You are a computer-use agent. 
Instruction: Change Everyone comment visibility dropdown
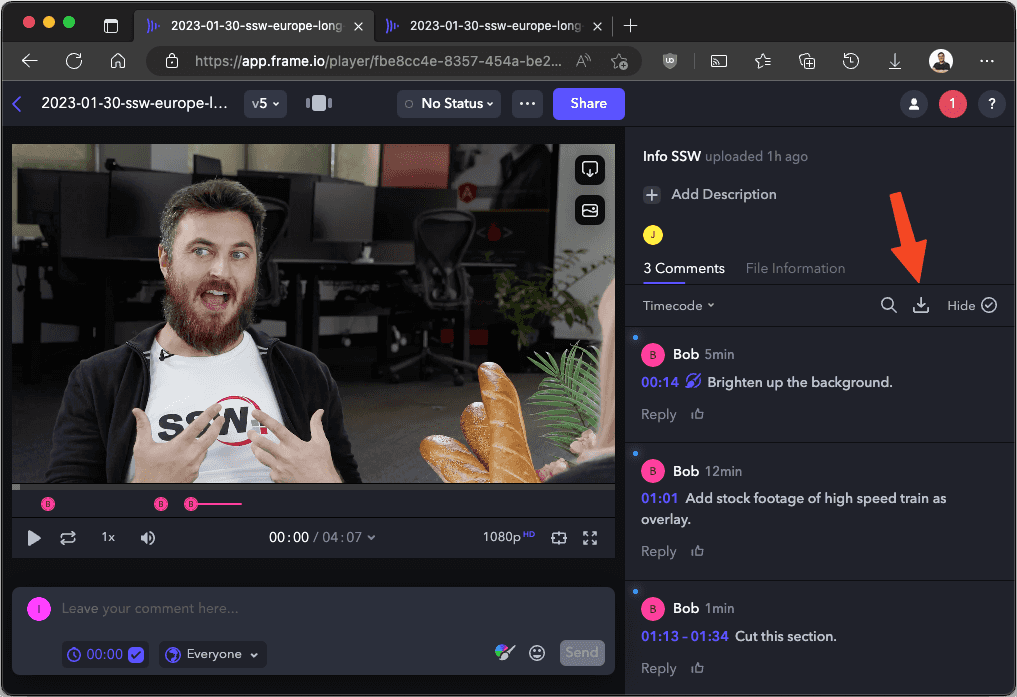pos(212,654)
